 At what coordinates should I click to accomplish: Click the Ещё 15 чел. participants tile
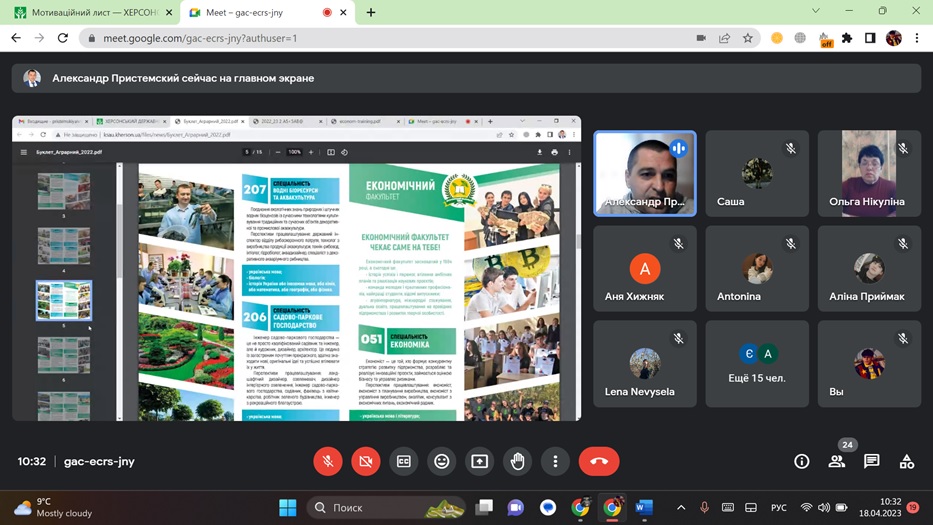coord(757,365)
